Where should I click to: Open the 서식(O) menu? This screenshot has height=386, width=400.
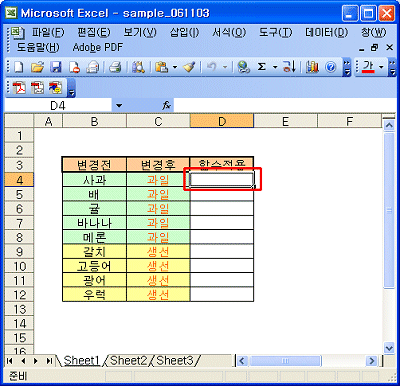pyautogui.click(x=229, y=32)
